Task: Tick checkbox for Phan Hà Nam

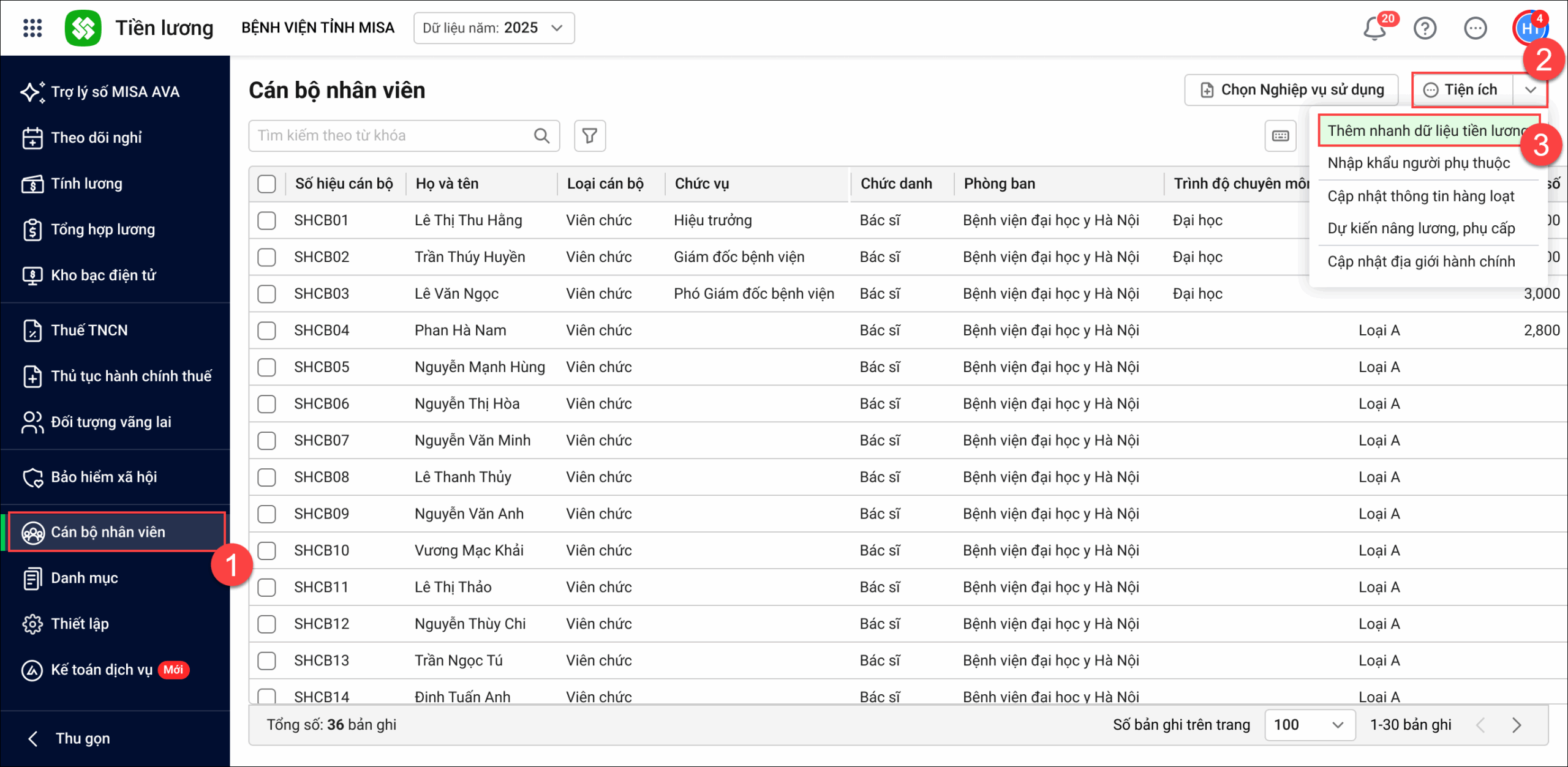Action: (267, 331)
